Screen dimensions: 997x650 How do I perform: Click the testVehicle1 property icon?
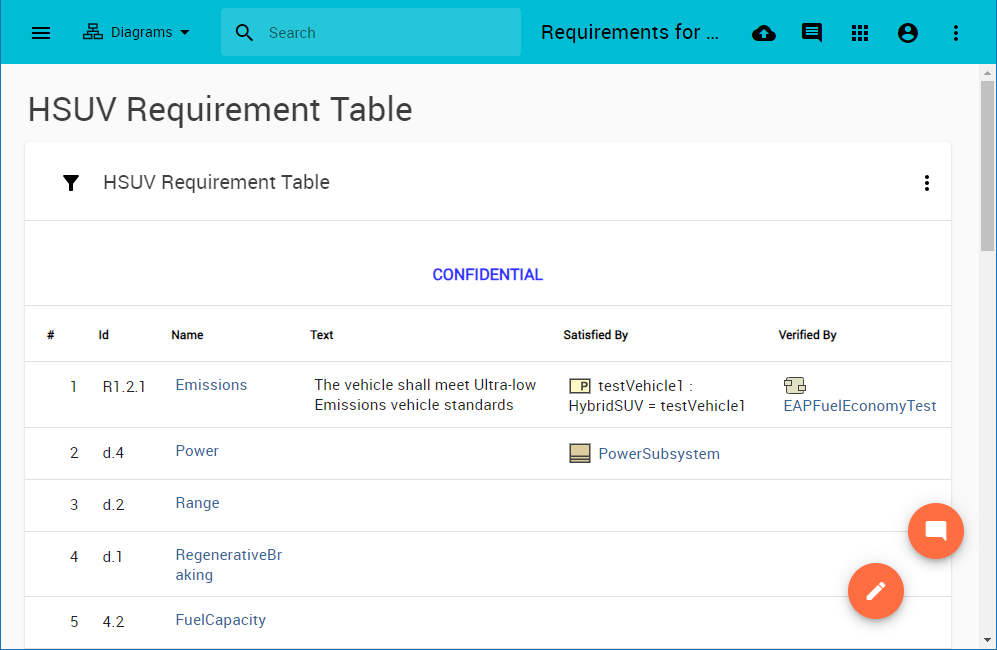point(580,386)
